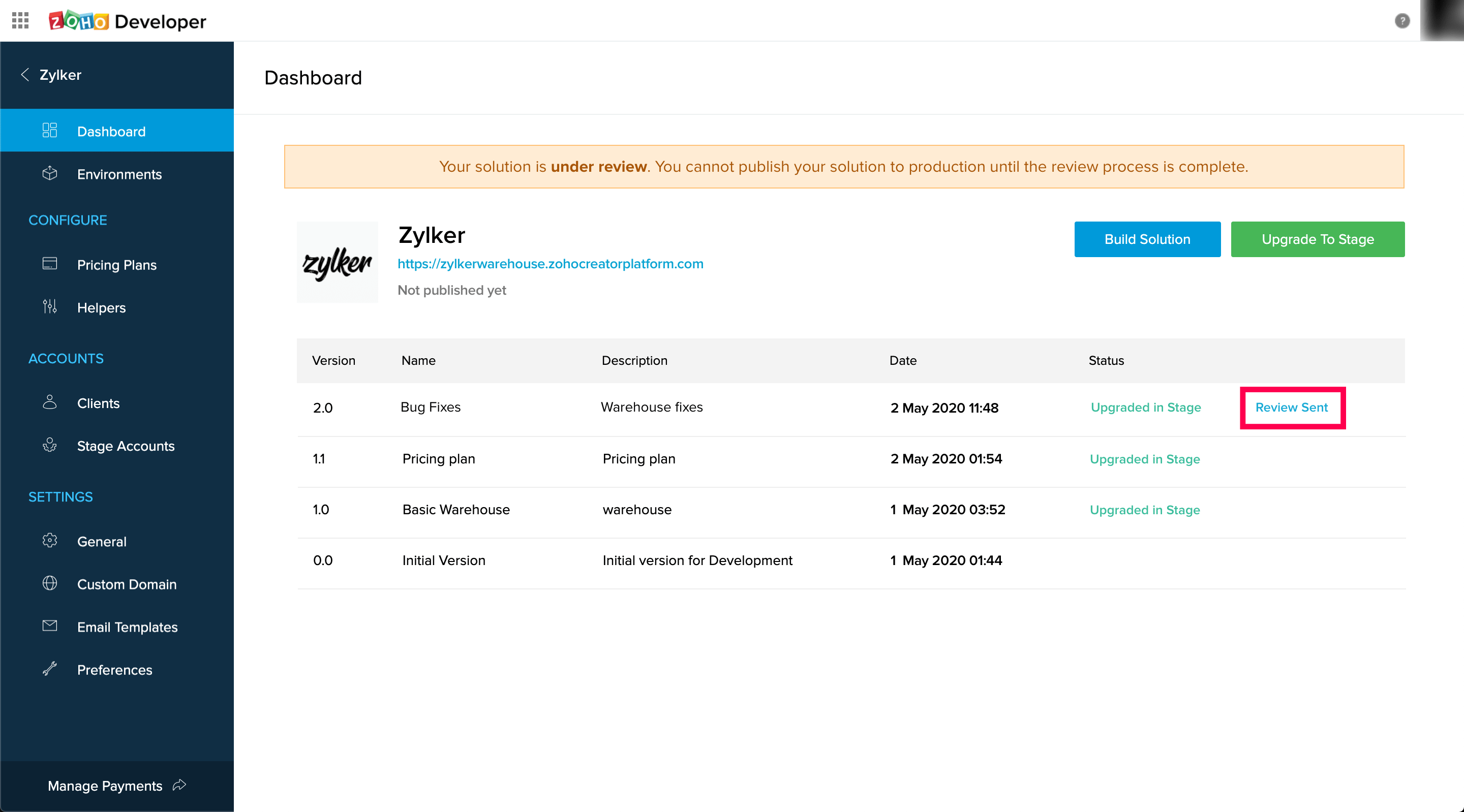Click Manage Payments at sidebar bottom

click(x=117, y=786)
